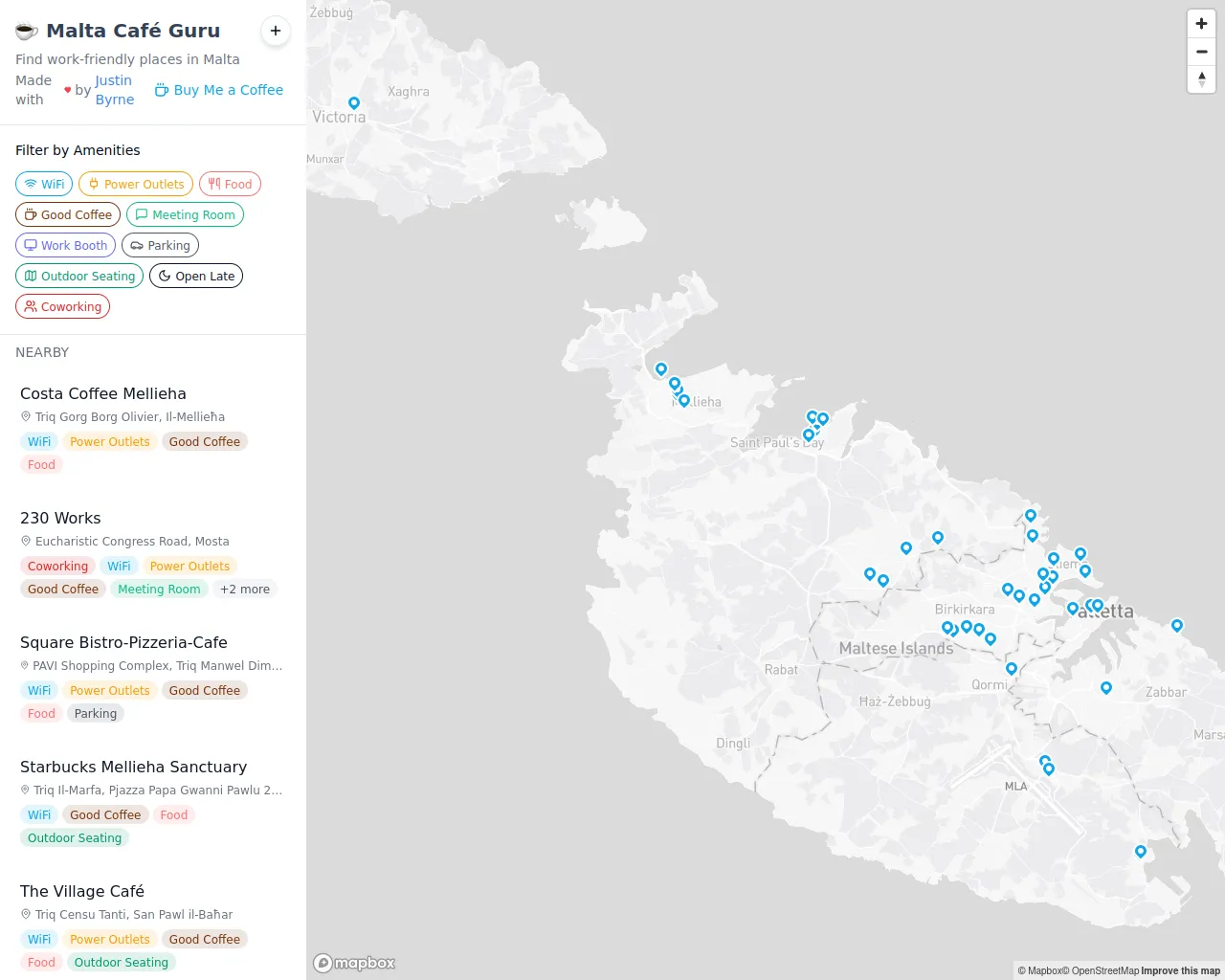Open Justin Byrne's profile link
Screen dimensions: 1225x980
(x=114, y=90)
